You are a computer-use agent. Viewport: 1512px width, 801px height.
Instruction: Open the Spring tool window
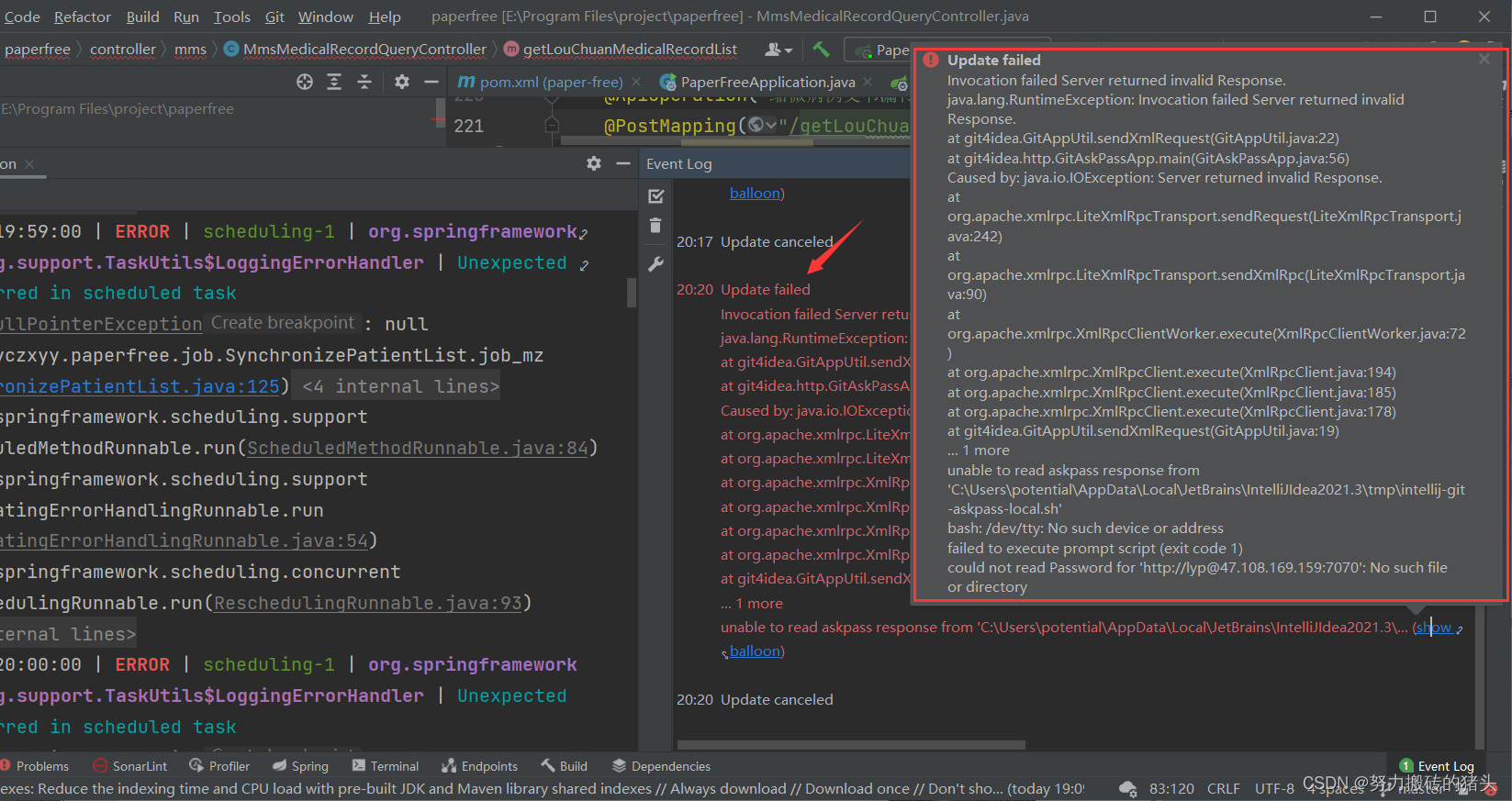point(300,766)
